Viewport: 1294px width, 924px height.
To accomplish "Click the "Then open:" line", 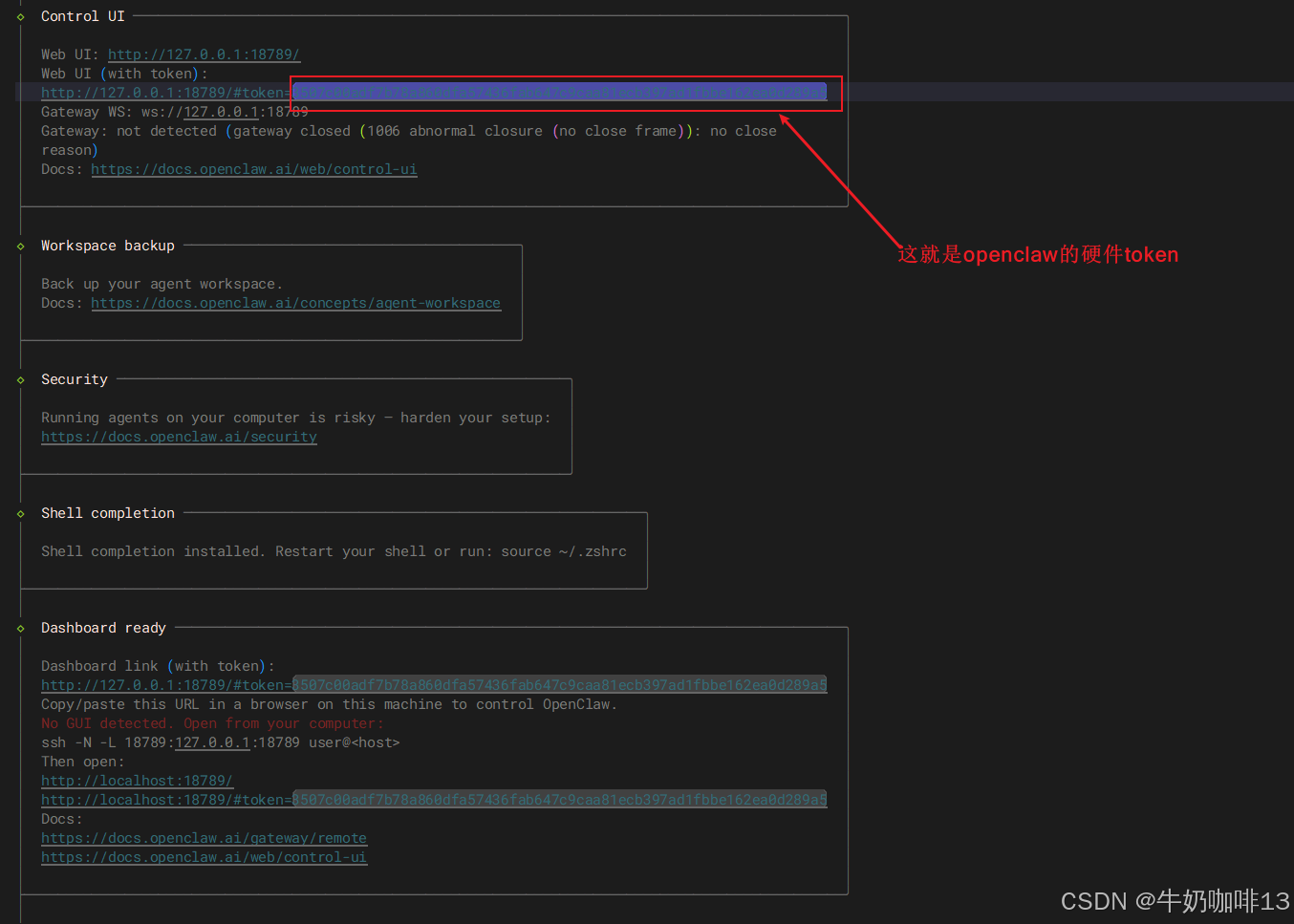I will [x=83, y=762].
